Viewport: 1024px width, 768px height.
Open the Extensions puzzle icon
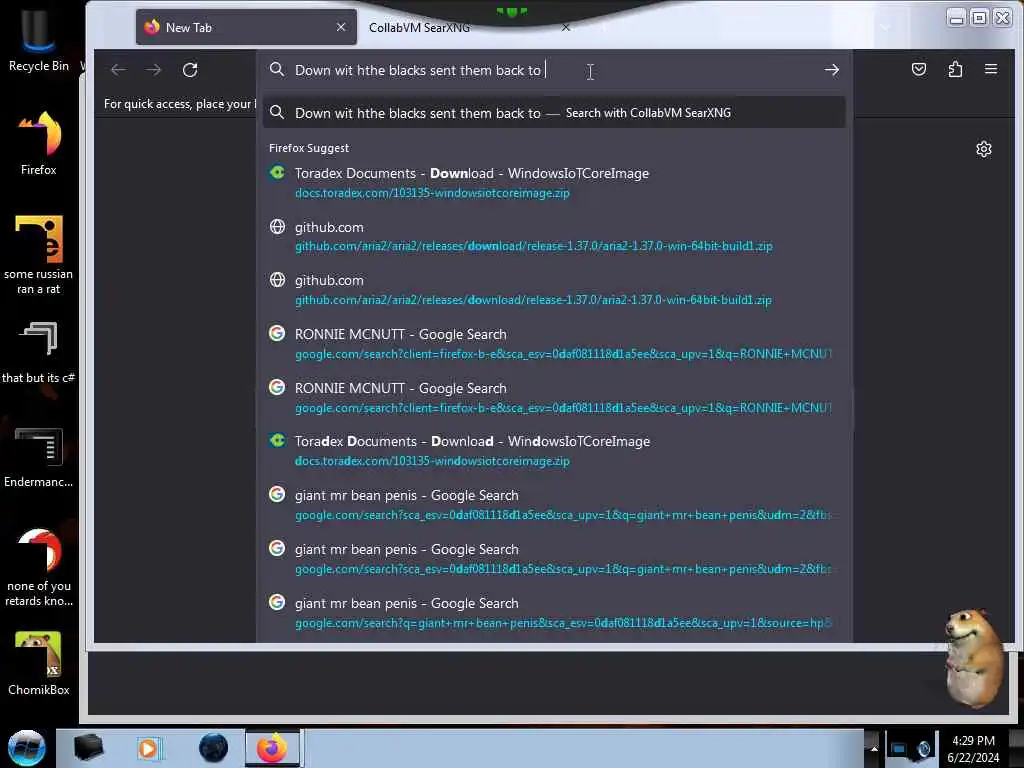(955, 69)
